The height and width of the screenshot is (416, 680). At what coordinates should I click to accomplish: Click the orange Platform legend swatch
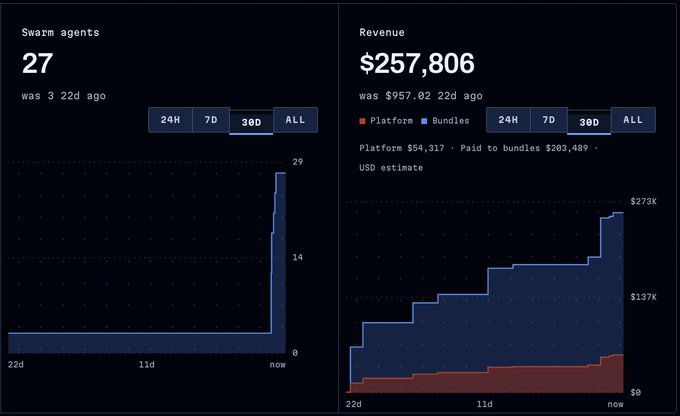click(363, 121)
